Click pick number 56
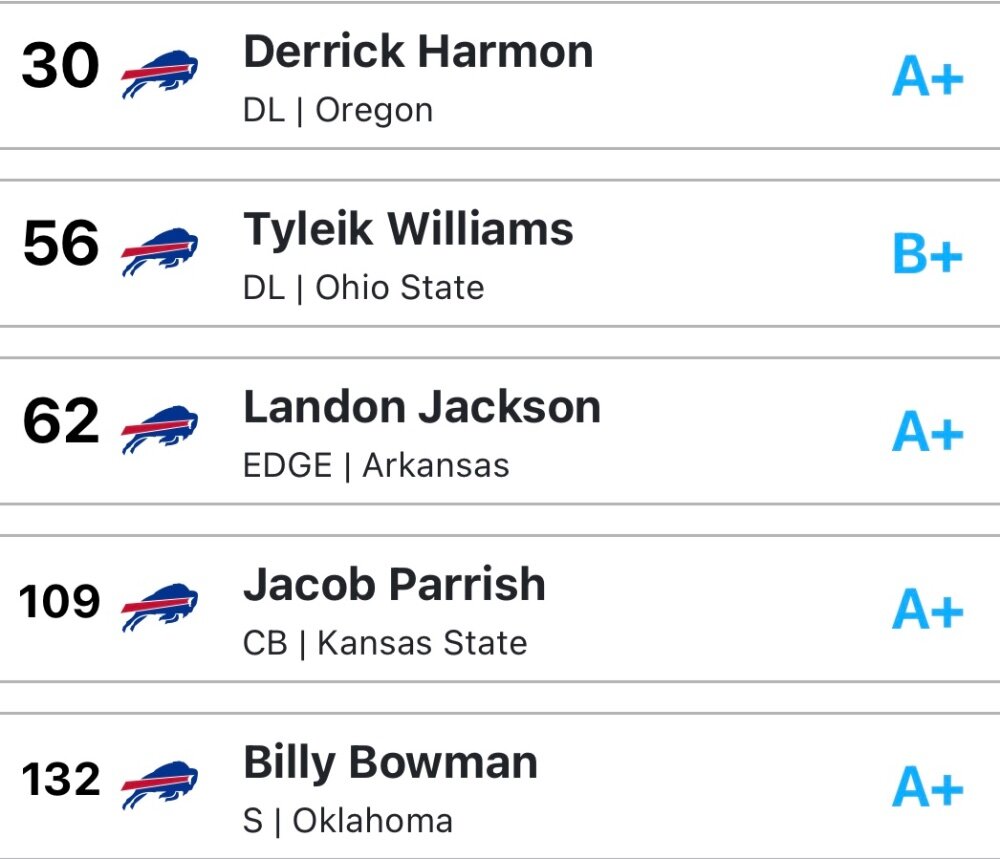Image resolution: width=1000 pixels, height=859 pixels. (61, 243)
